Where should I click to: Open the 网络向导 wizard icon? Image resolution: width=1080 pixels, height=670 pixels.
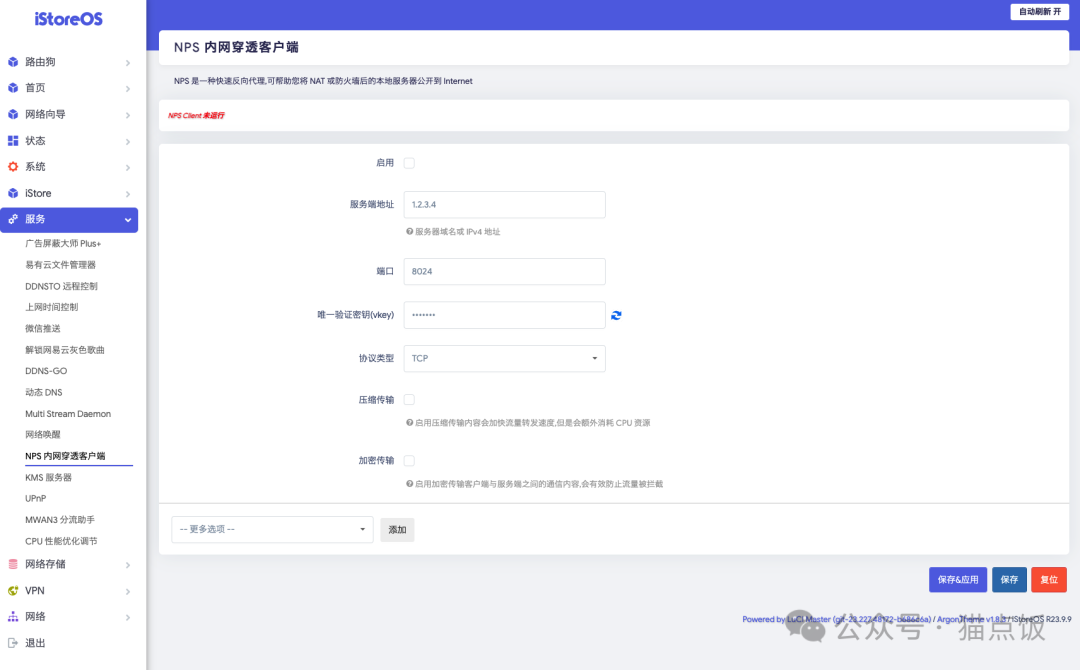12,114
